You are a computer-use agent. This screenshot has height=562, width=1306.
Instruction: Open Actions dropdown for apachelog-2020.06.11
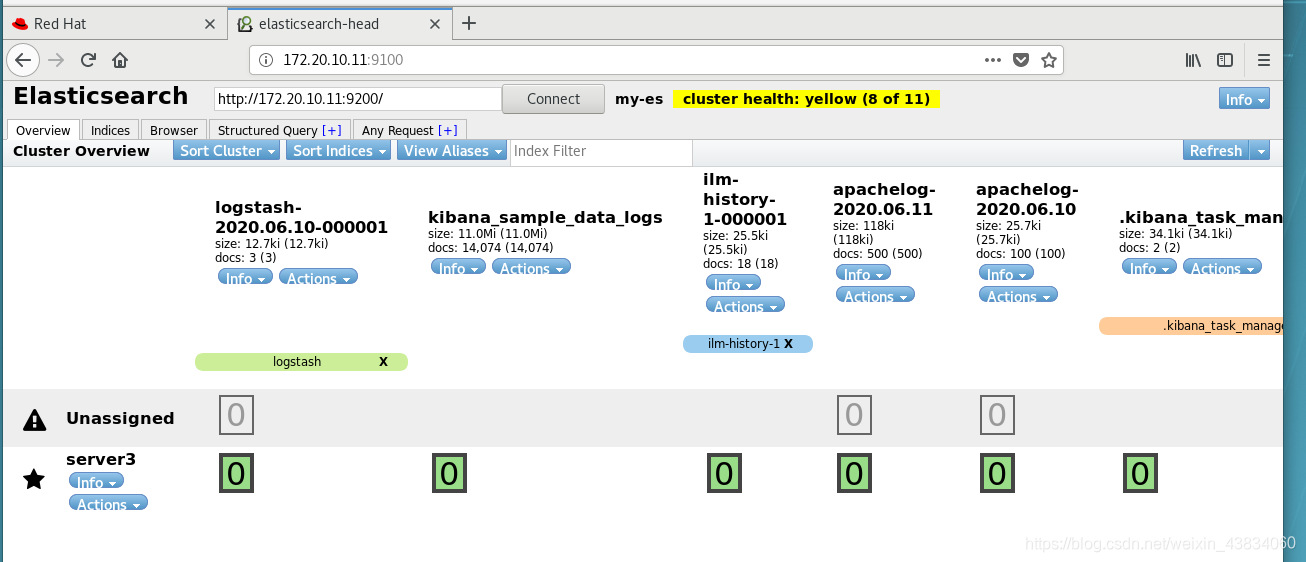pos(875,295)
